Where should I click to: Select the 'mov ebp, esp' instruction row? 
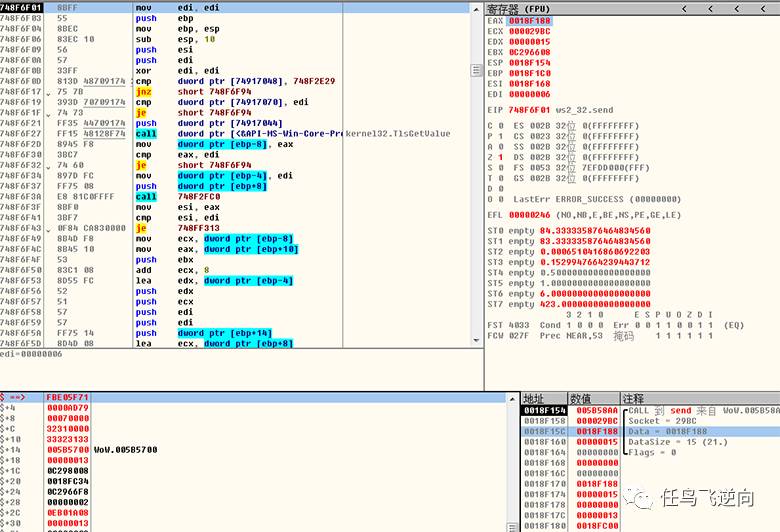click(235, 29)
